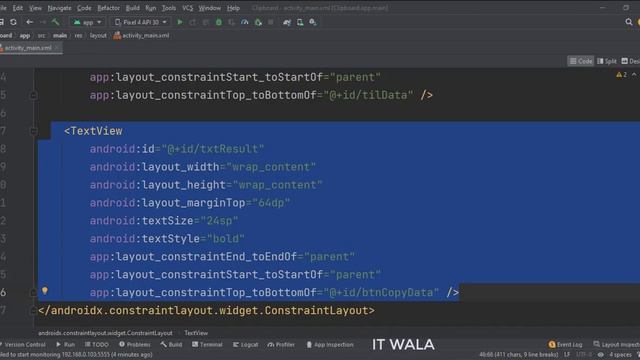The height and width of the screenshot is (360, 640).
Task: Click the Attach Debugger to Android Process icon
Action: 258,22
